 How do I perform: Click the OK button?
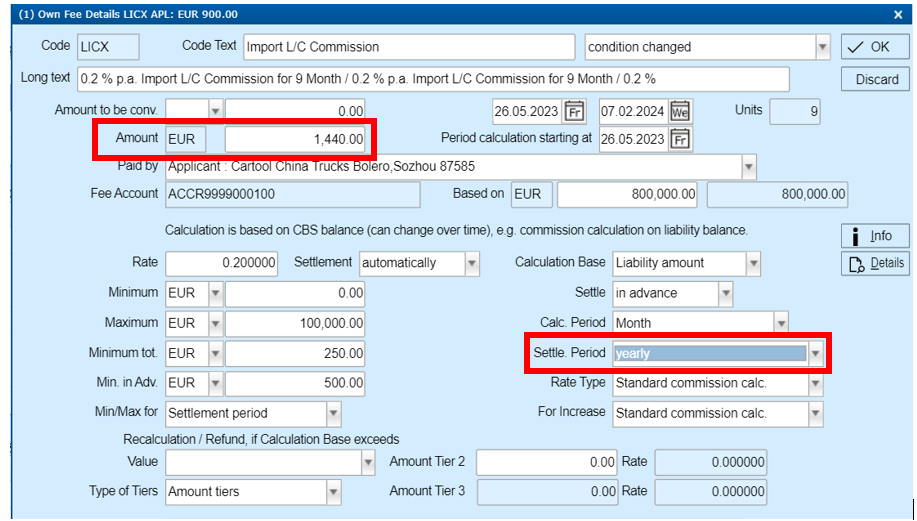[x=875, y=47]
